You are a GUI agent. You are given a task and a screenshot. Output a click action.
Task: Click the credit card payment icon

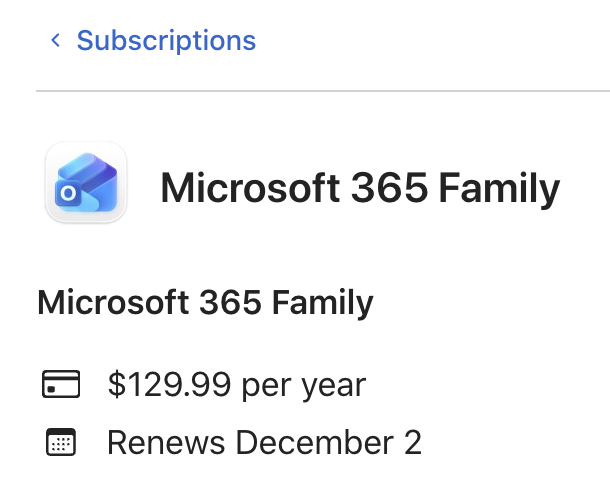61,384
